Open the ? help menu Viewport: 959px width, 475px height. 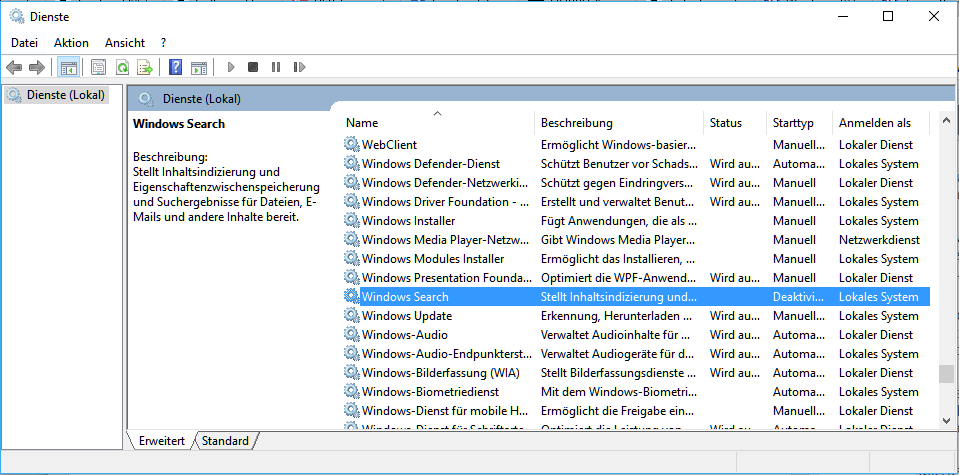coord(163,43)
